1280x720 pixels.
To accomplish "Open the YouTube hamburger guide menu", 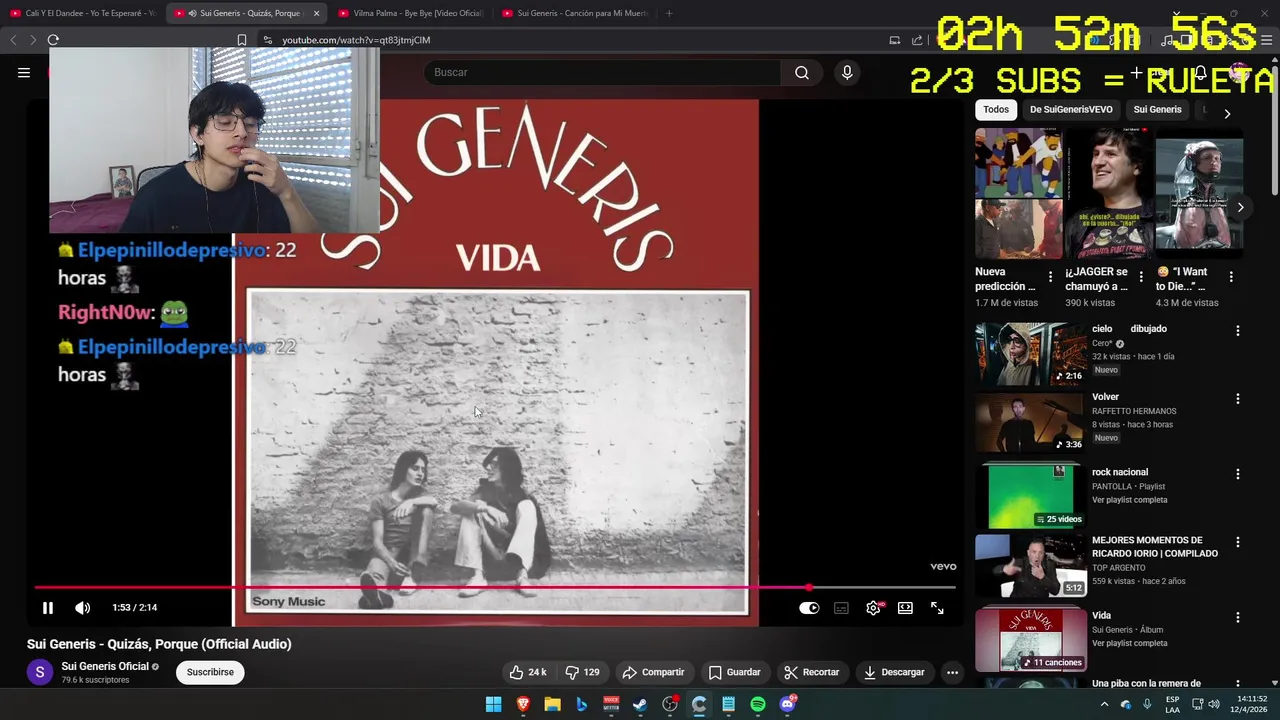I will (x=24, y=72).
